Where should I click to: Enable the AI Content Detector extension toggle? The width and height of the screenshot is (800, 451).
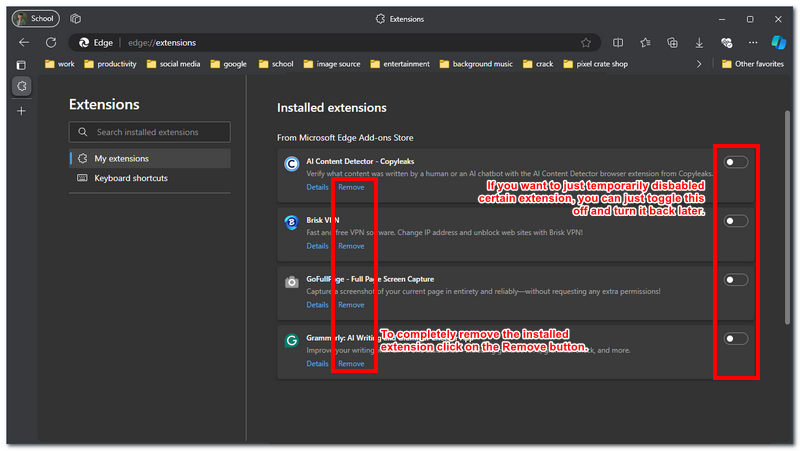coord(736,162)
